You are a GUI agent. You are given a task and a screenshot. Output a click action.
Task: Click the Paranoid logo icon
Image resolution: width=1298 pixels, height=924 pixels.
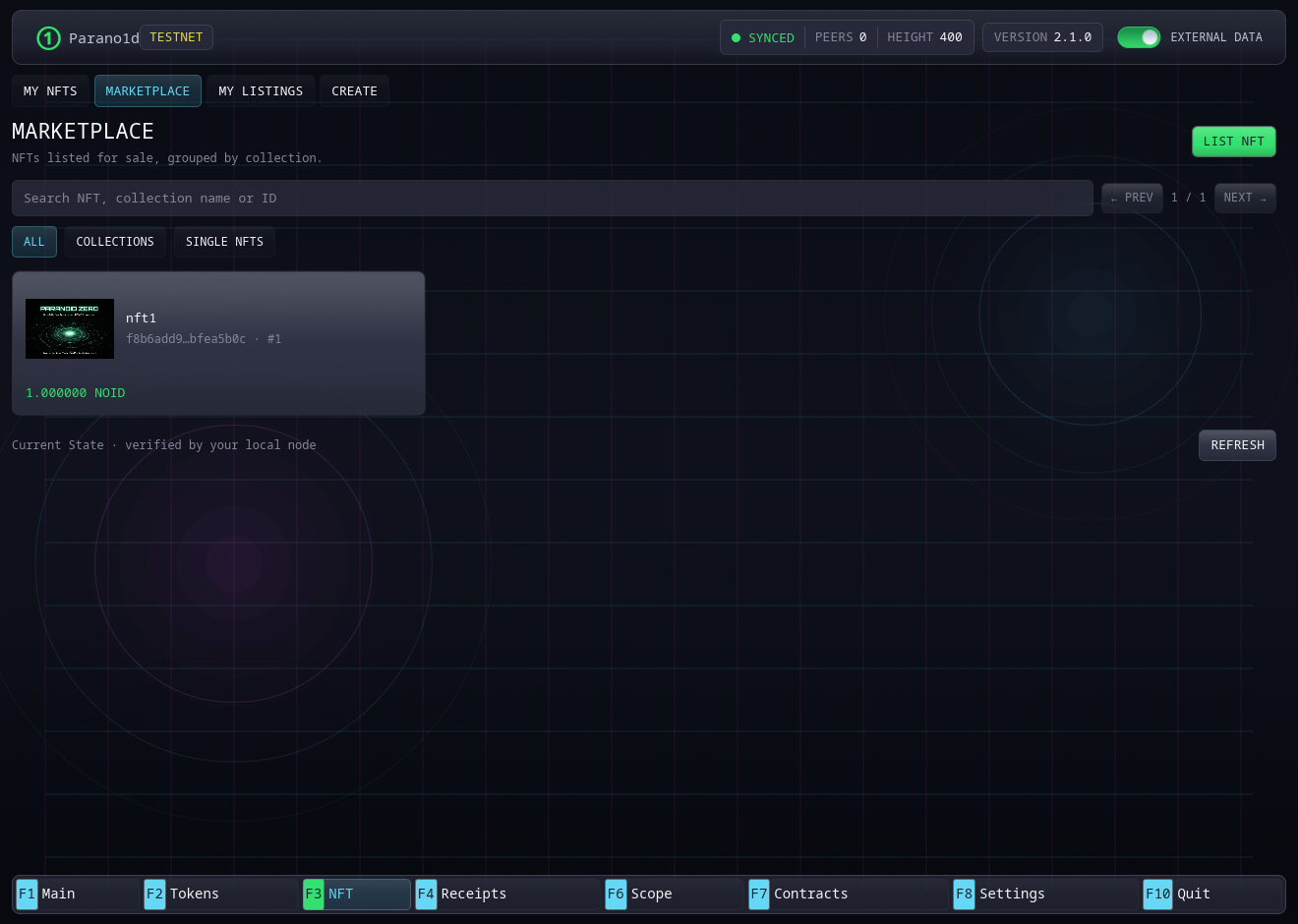(48, 38)
